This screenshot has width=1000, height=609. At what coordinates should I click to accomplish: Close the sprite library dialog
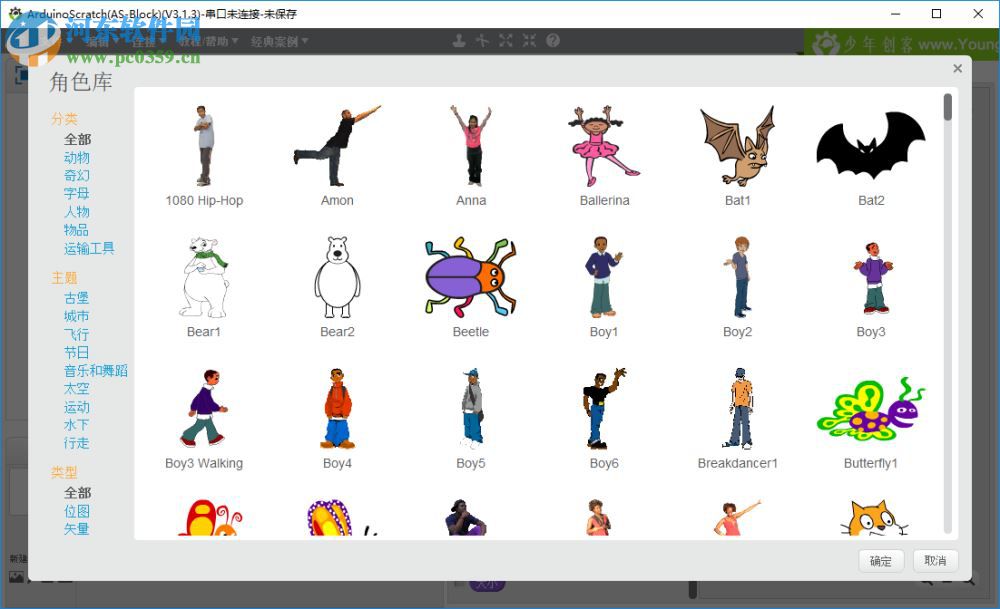pyautogui.click(x=957, y=68)
